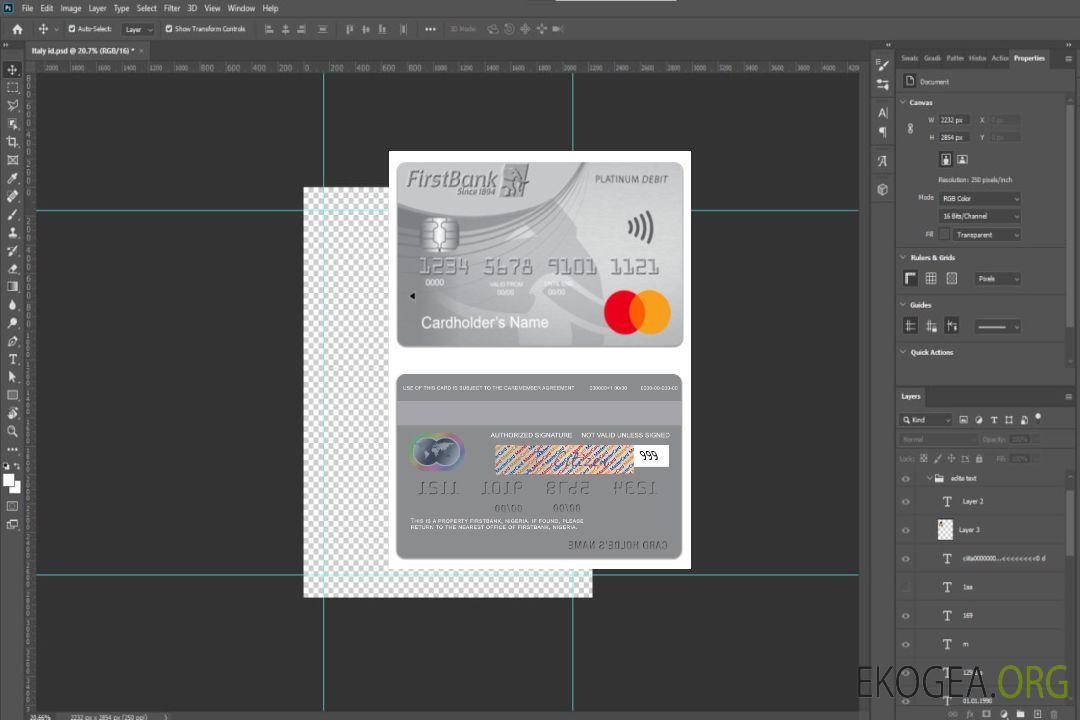Open the 3D panel cube icon

(883, 189)
